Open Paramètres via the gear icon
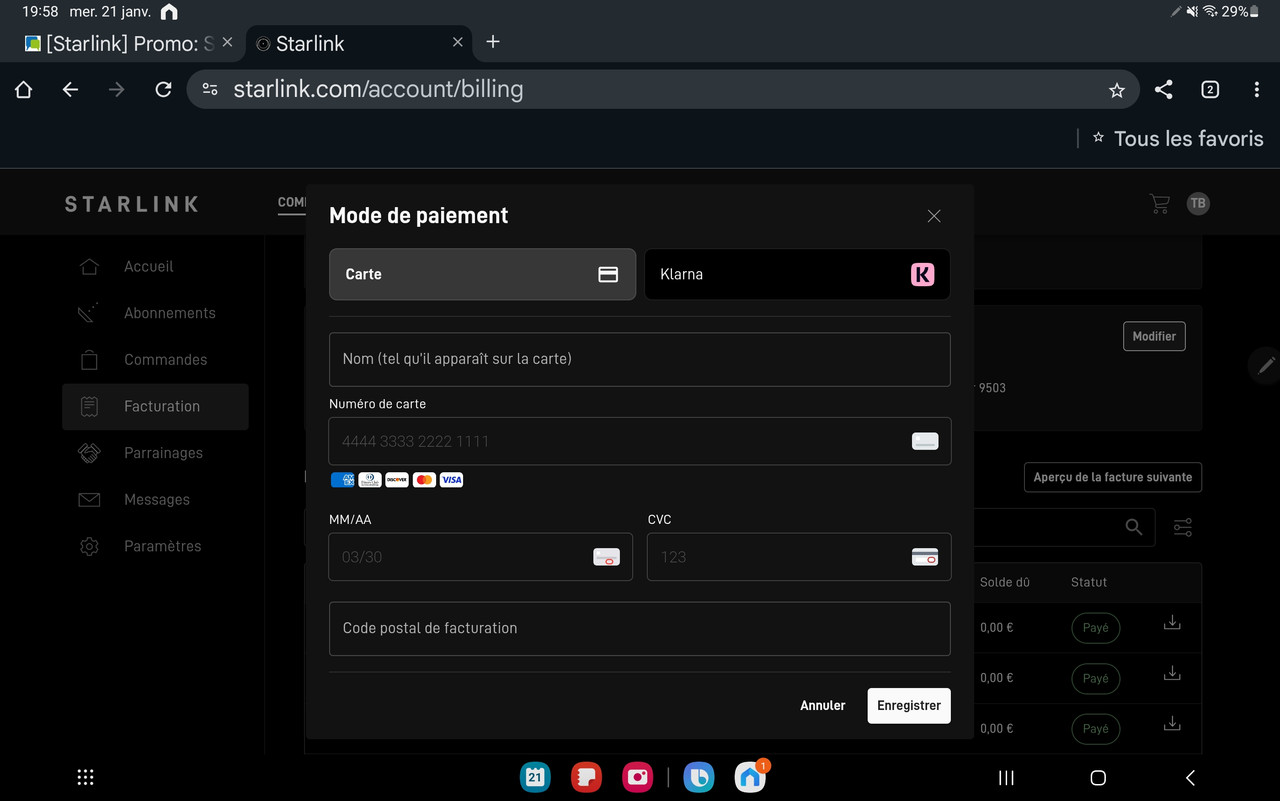 pyautogui.click(x=88, y=546)
